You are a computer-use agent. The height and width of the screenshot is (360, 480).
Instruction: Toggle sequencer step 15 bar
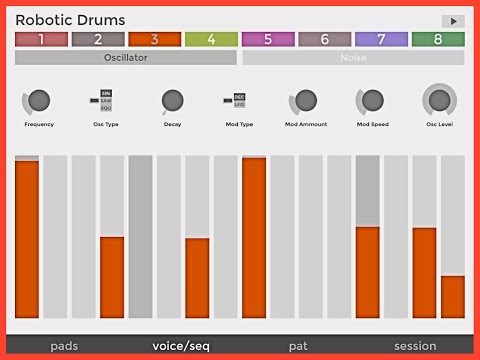click(x=424, y=236)
